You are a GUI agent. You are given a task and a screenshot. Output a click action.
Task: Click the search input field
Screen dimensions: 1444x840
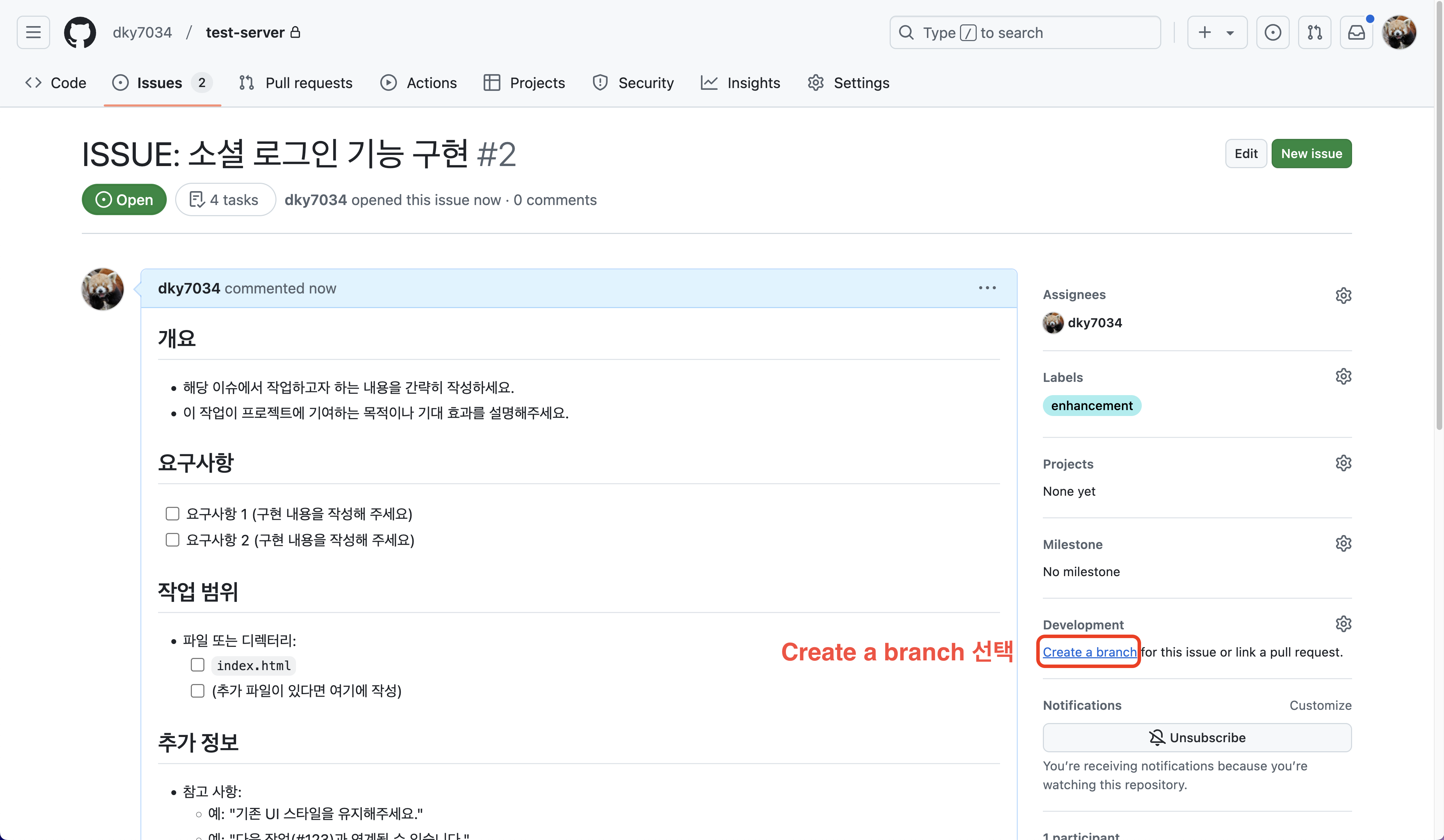click(x=1024, y=33)
